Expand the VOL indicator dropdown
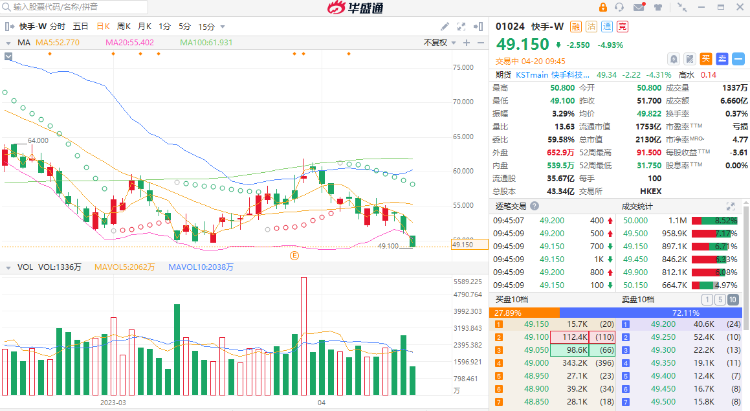Image resolution: width=750 pixels, height=411 pixels. click(8, 267)
